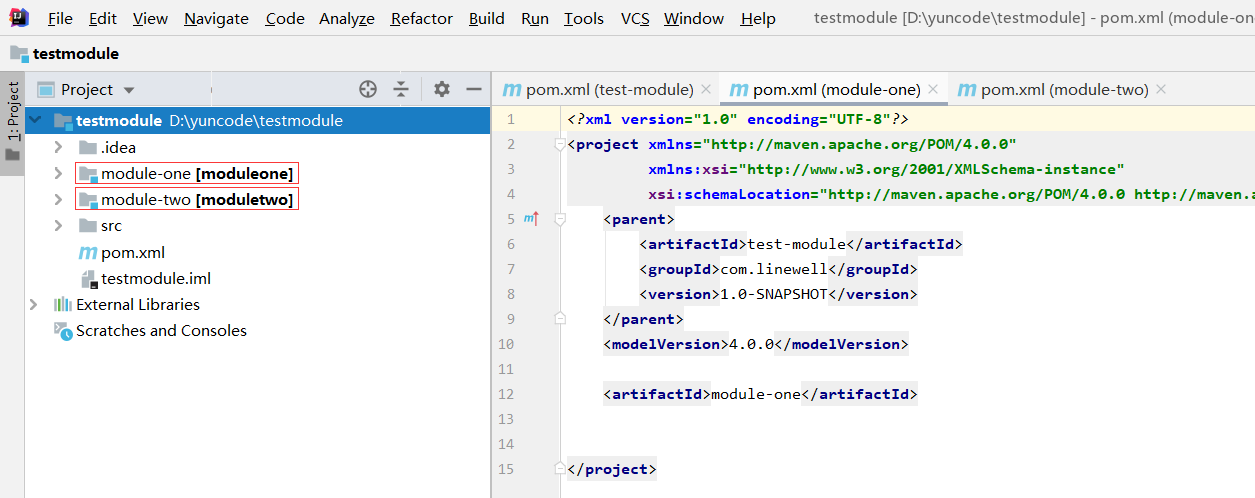1255x498 pixels.
Task: Click the xsi:schemaLocation attribute on line 4
Action: click(950, 194)
